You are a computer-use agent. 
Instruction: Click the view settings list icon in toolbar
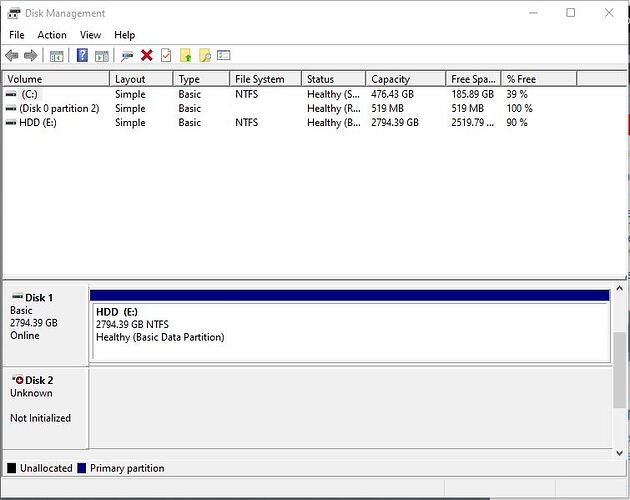point(223,55)
